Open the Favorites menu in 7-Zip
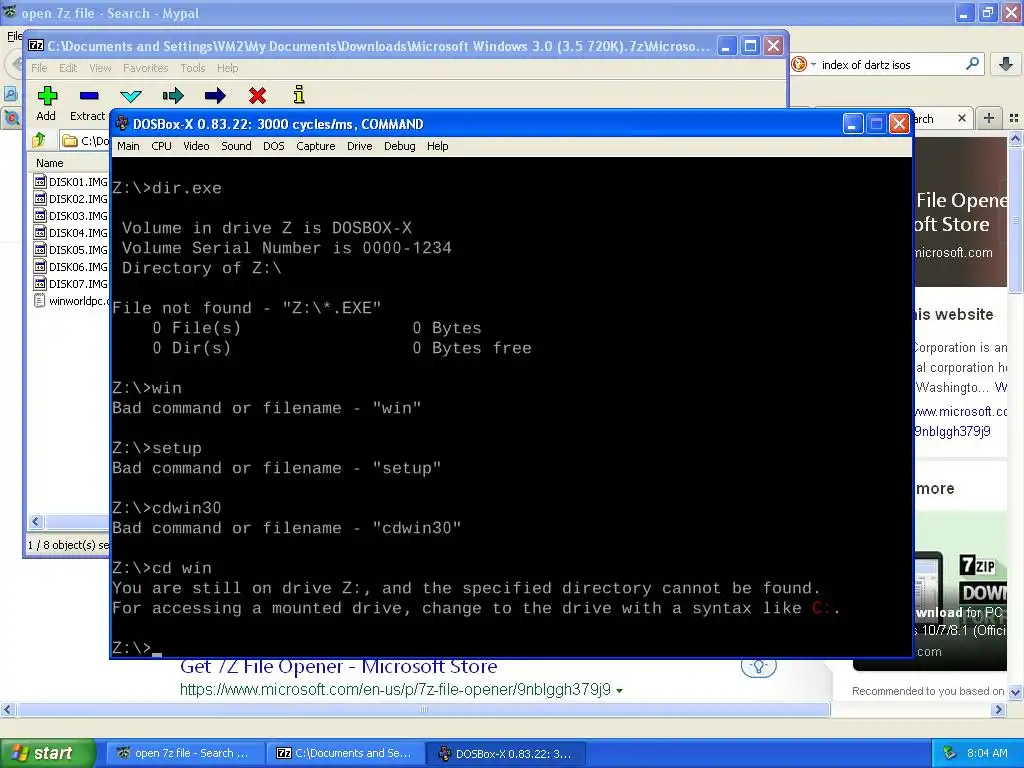Screen dimensions: 1024x768 (146, 68)
